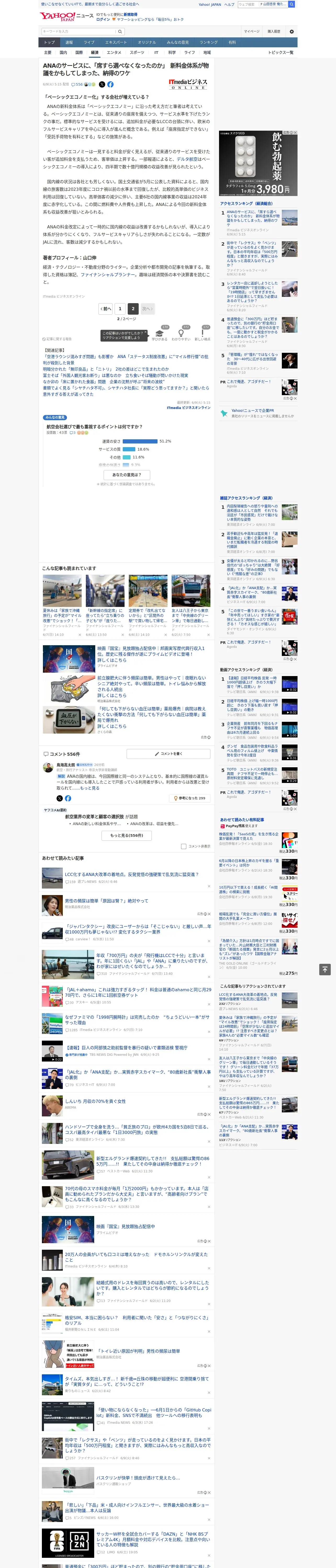336x1568 pixels.
Task: Close the 飲む勃起薬 pill advertisement
Action: click(x=295, y=133)
